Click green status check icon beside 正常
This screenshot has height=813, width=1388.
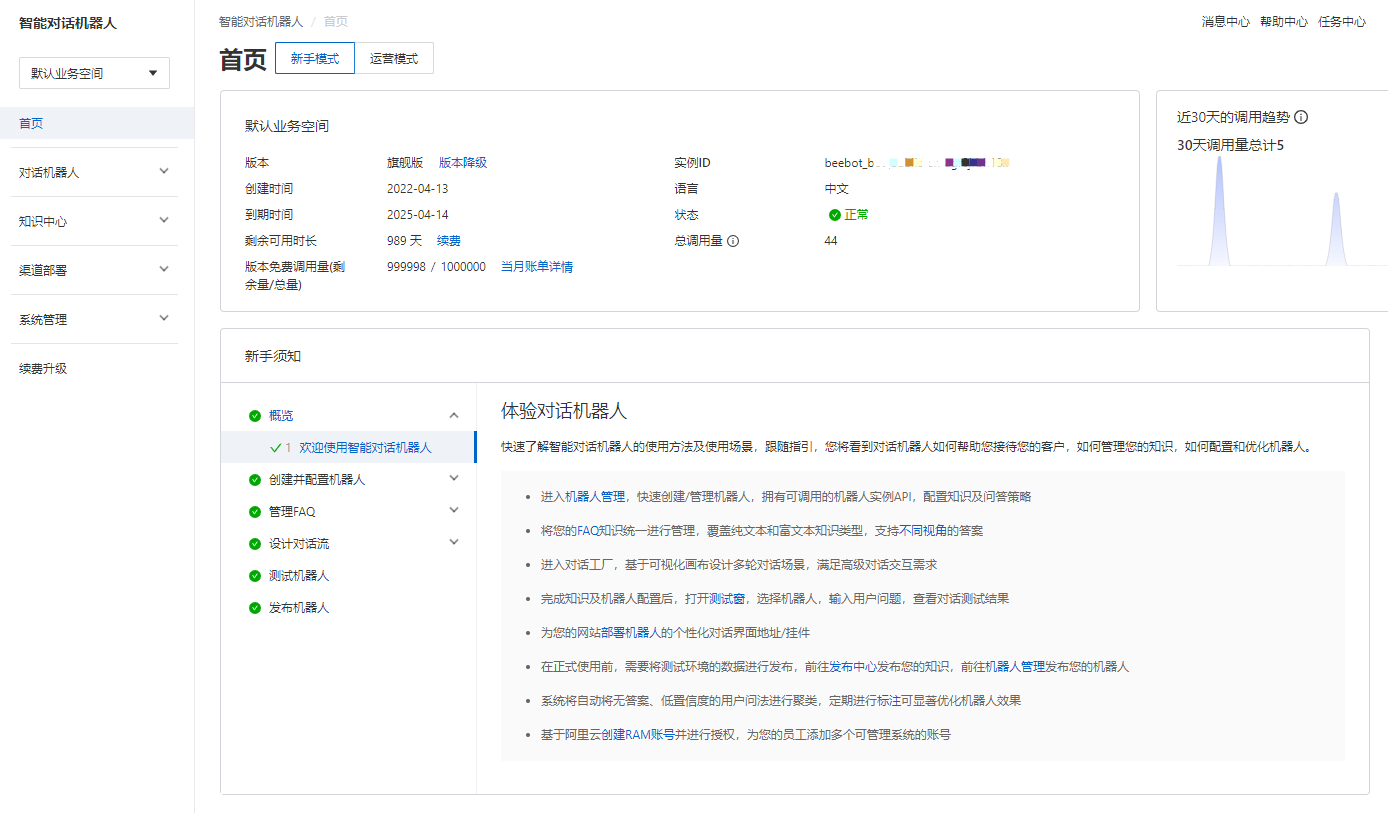(835, 215)
